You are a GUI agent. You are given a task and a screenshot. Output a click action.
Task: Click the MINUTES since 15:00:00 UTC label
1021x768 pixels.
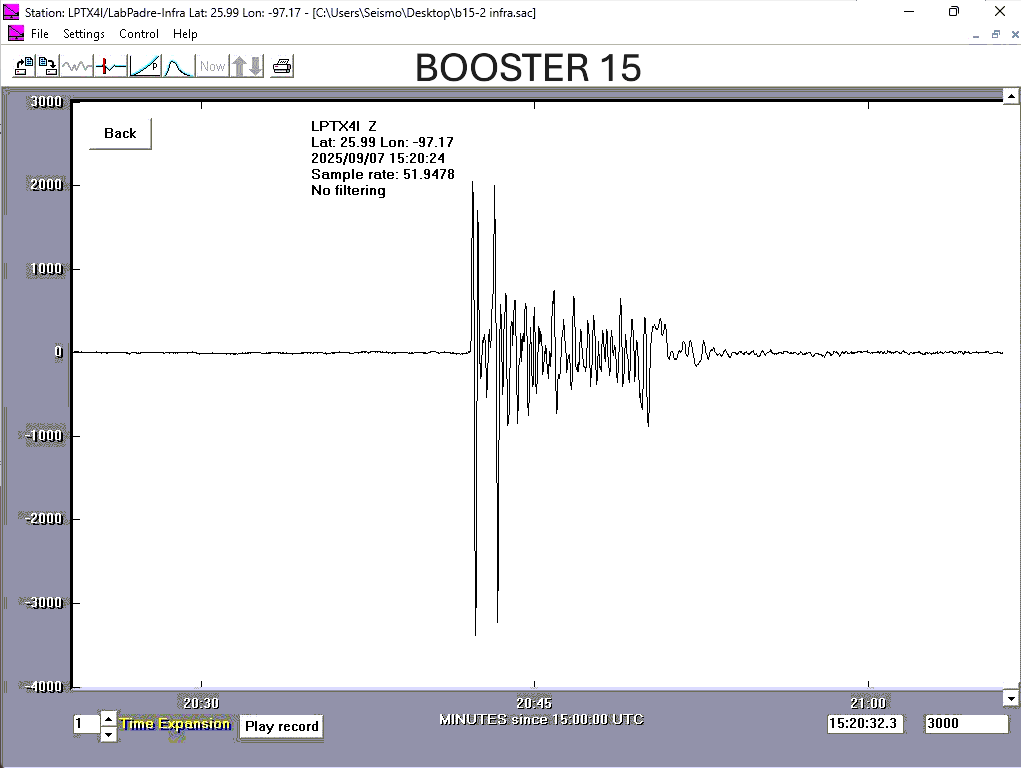coord(541,720)
